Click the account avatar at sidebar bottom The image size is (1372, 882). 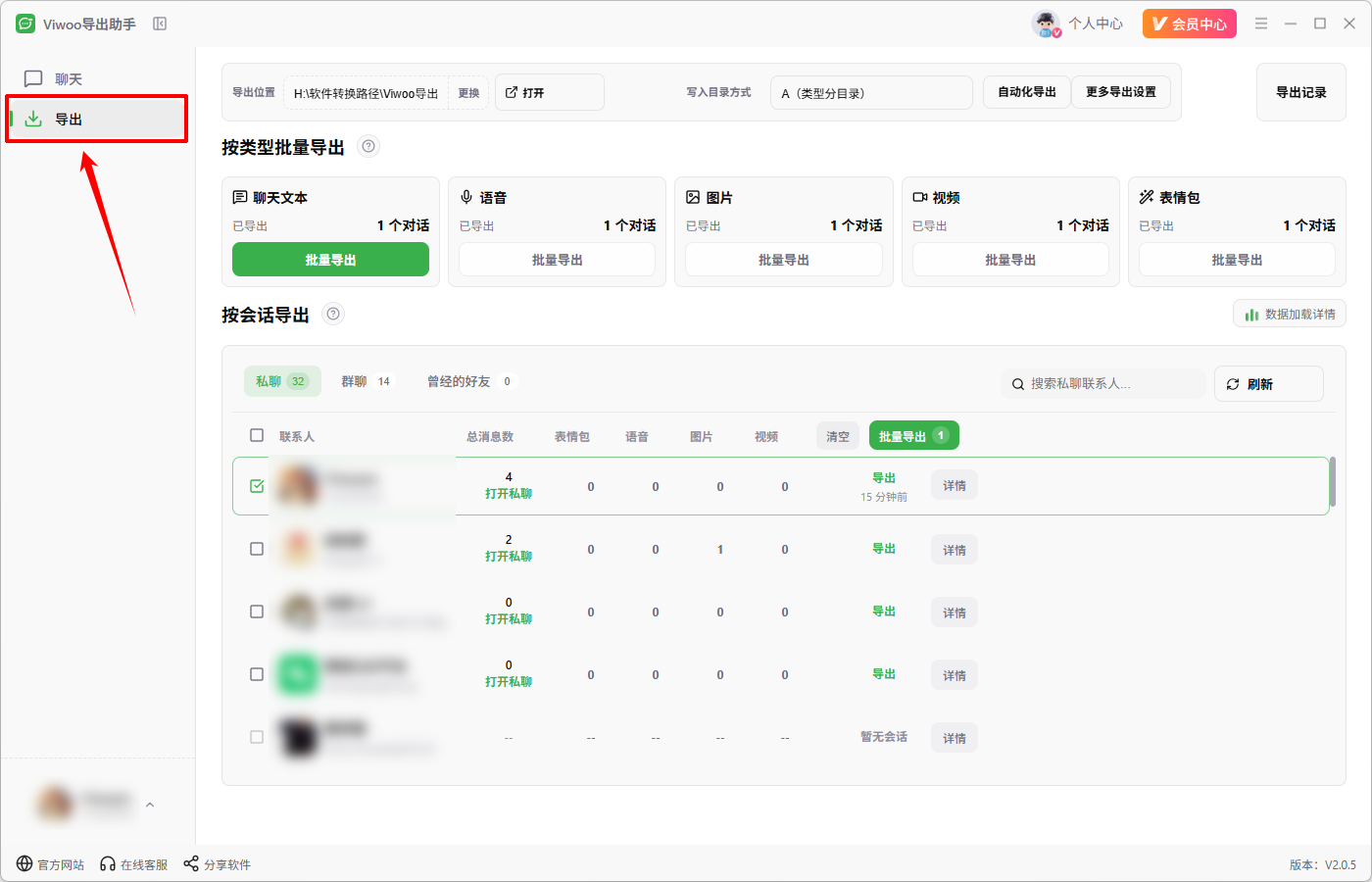click(x=54, y=804)
